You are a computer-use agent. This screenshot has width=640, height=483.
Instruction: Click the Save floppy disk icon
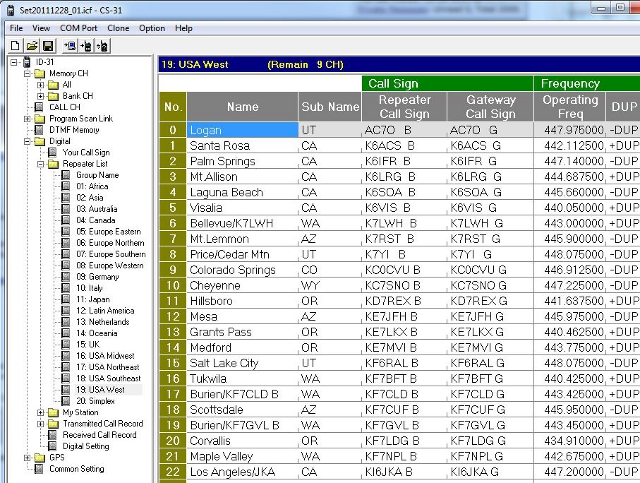pyautogui.click(x=47, y=46)
